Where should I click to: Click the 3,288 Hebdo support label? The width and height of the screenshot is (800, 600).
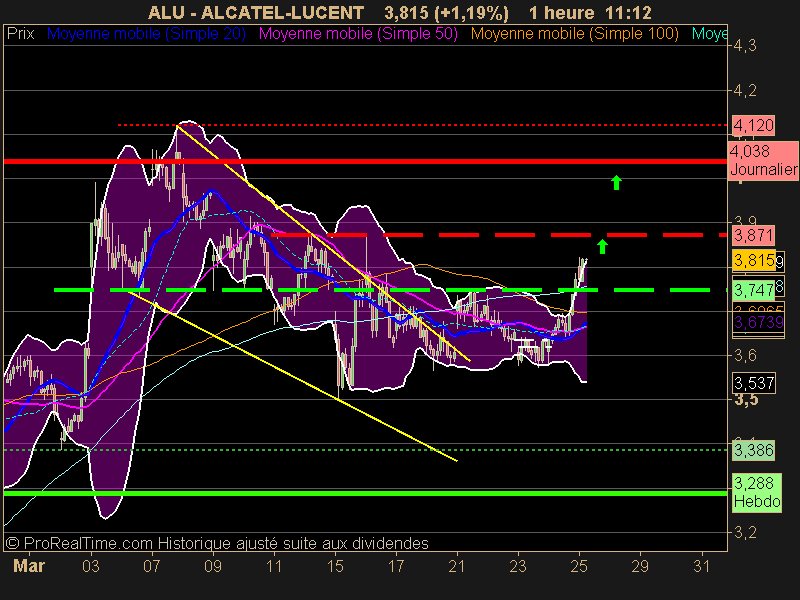click(x=757, y=492)
